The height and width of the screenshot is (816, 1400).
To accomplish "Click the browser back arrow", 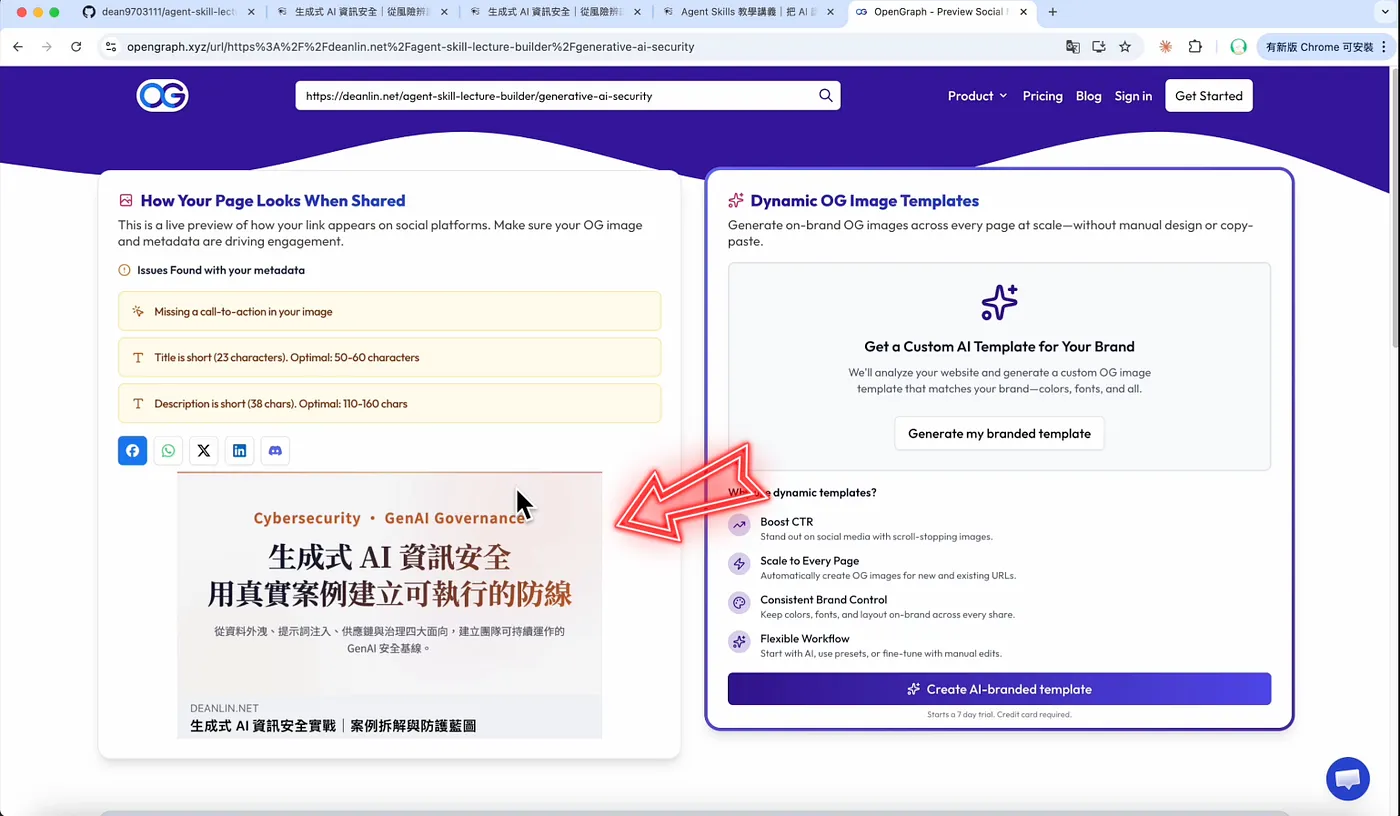I will [x=18, y=46].
